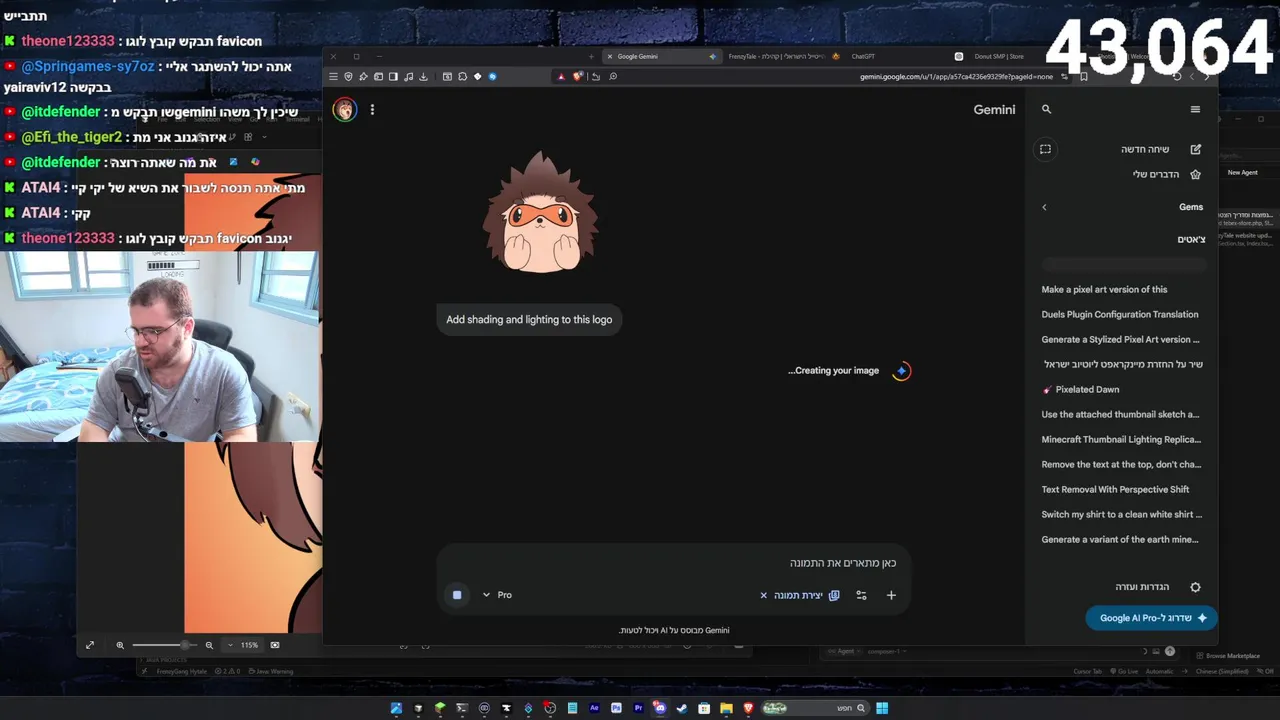This screenshot has height=720, width=1280.
Task: Remove the יצירת תמונה tool chip
Action: click(763, 595)
